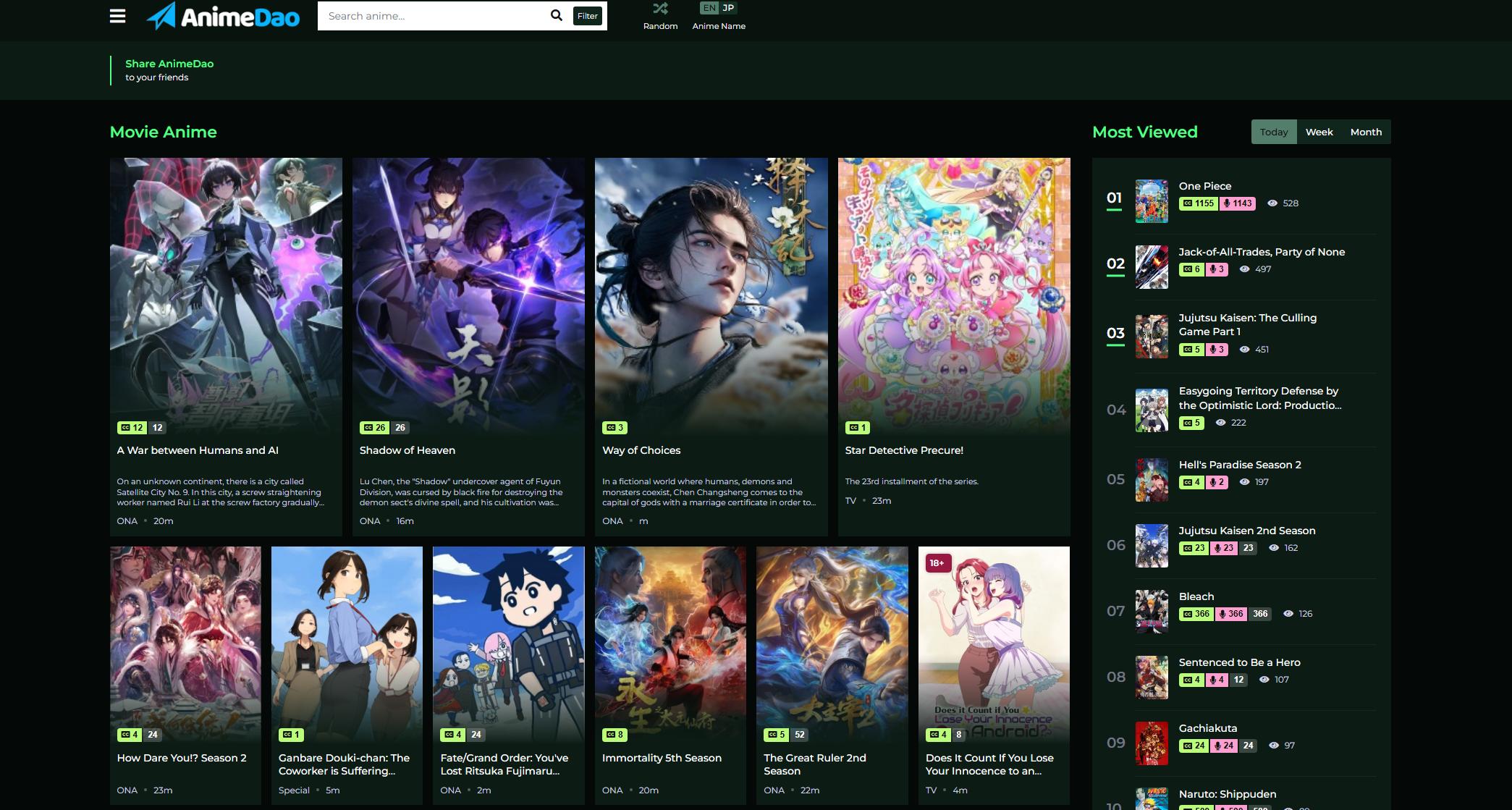Switch Anime Name language to EN
Image resolution: width=1512 pixels, height=810 pixels.
(709, 7)
